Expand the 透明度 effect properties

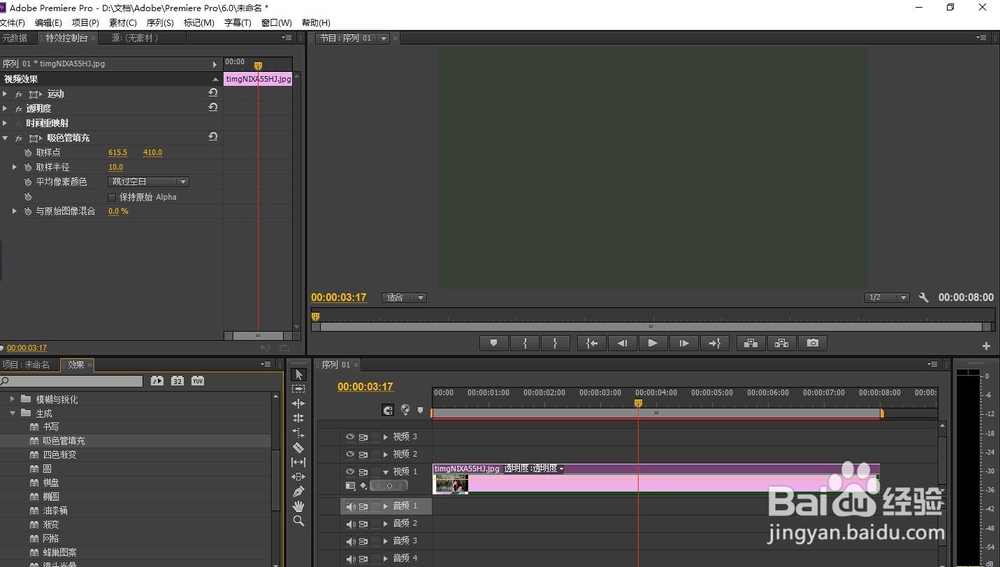coord(6,108)
